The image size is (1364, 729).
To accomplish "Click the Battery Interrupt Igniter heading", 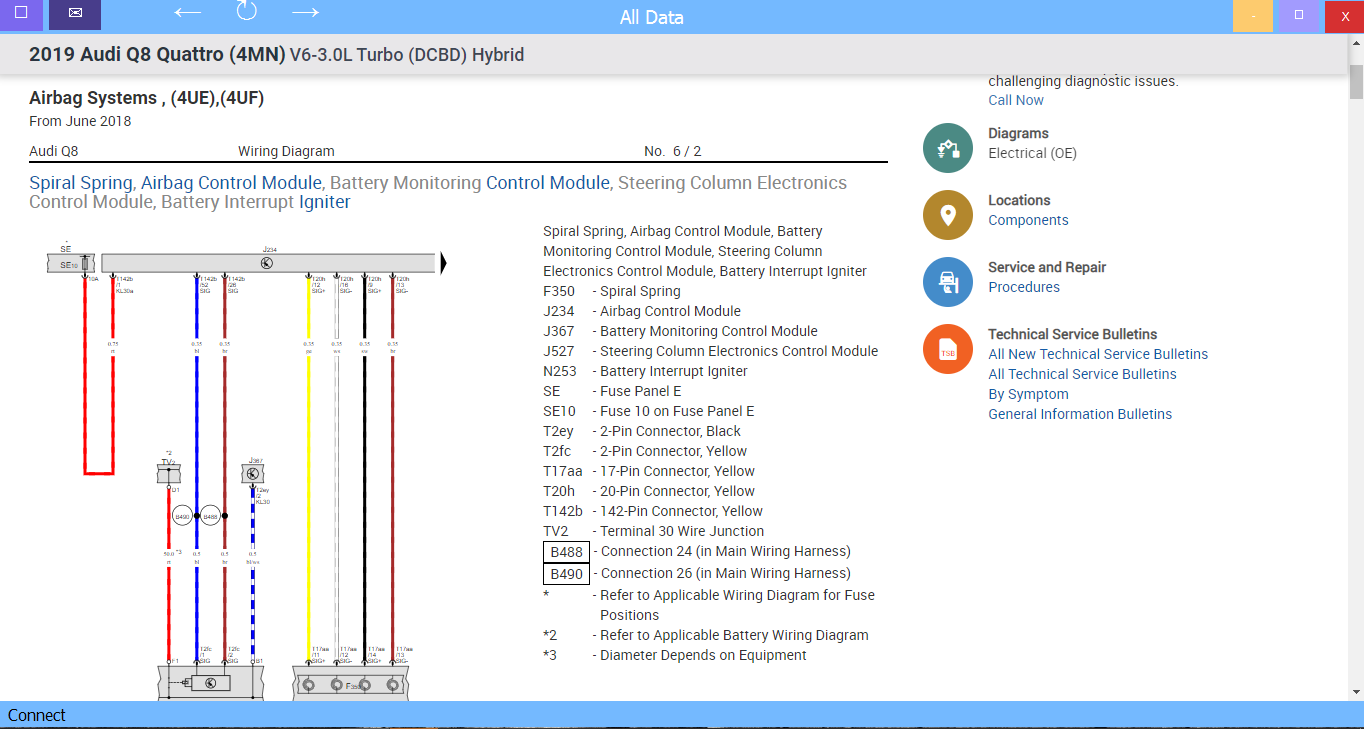I will pyautogui.click(x=256, y=202).
